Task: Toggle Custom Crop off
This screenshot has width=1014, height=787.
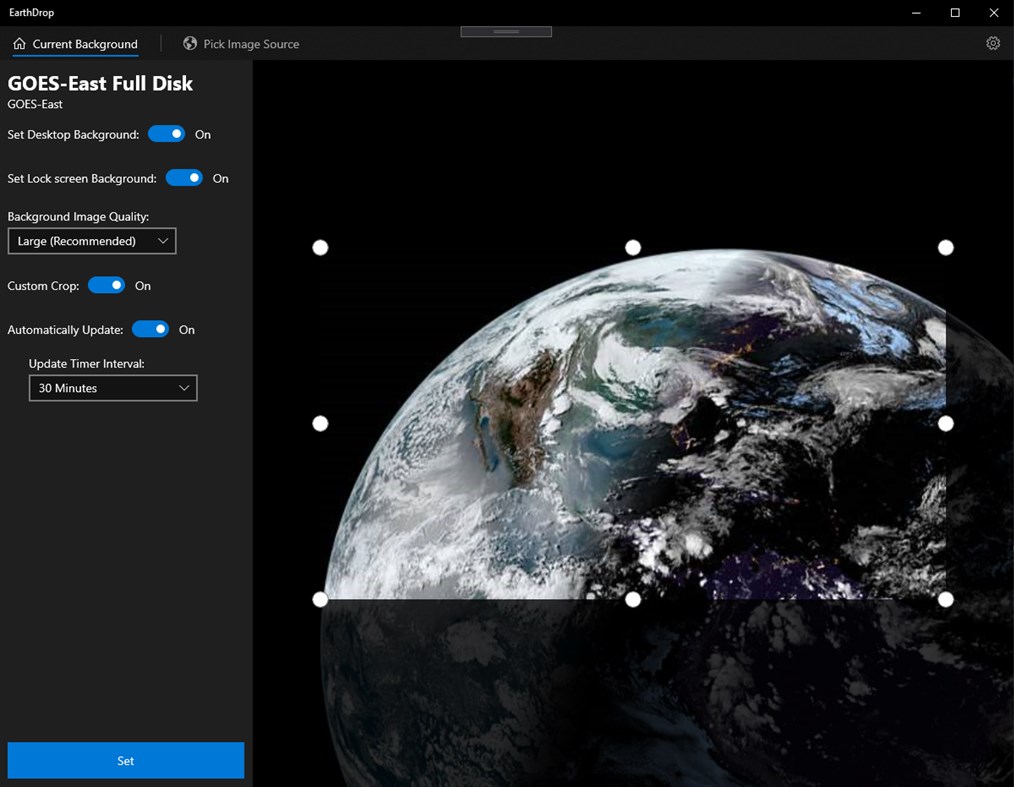Action: (106, 285)
